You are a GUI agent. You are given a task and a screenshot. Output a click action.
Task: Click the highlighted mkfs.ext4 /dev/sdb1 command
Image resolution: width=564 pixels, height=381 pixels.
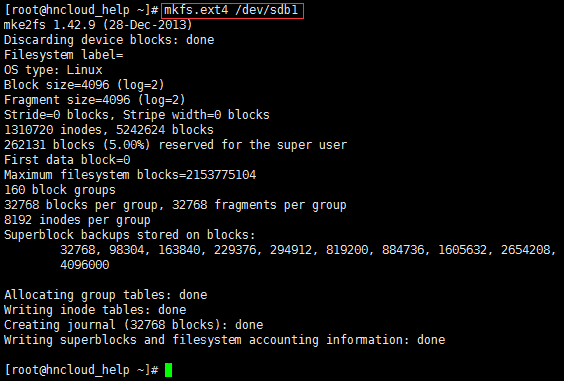tap(232, 10)
